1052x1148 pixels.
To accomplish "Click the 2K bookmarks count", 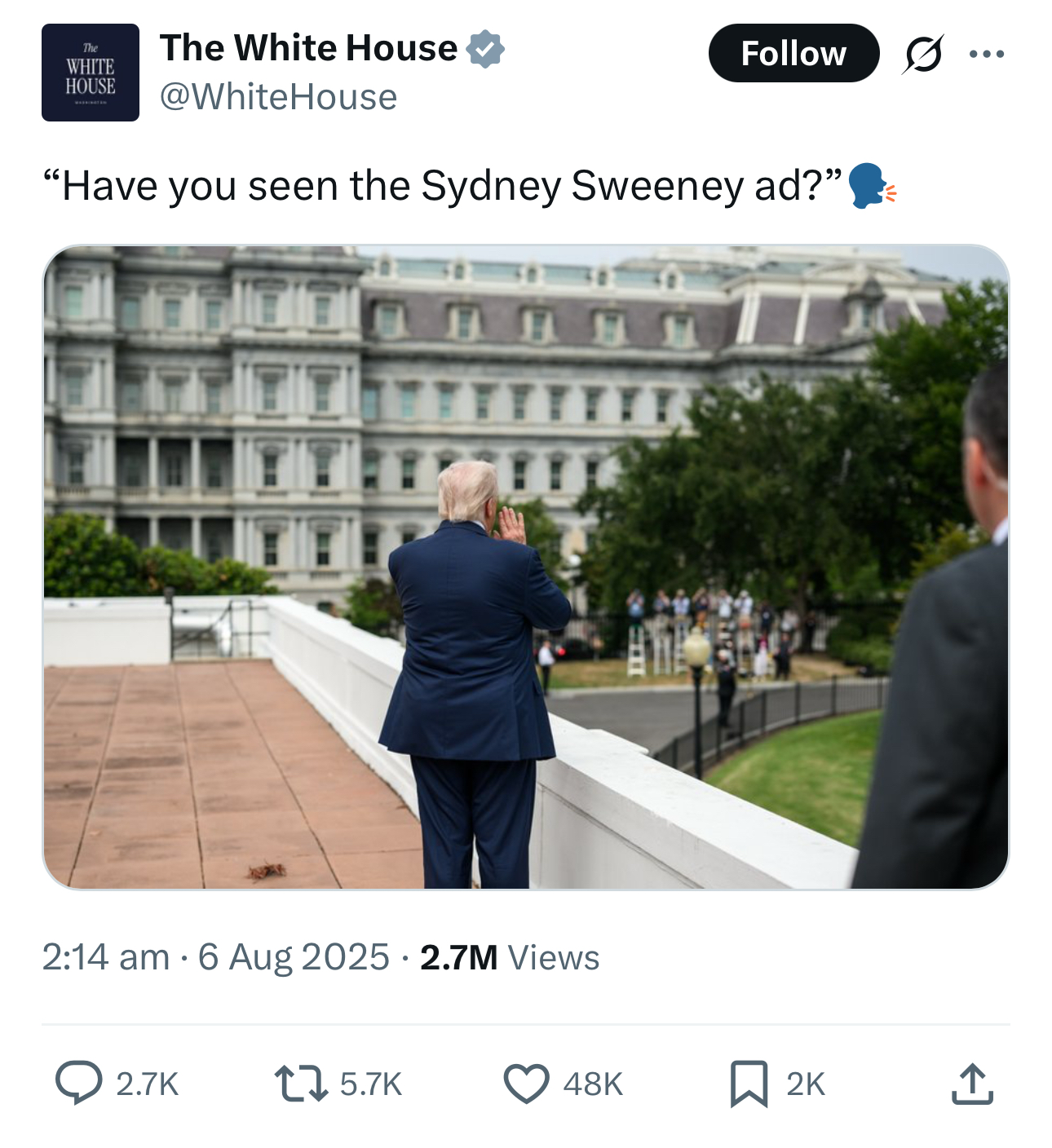I will [806, 1084].
